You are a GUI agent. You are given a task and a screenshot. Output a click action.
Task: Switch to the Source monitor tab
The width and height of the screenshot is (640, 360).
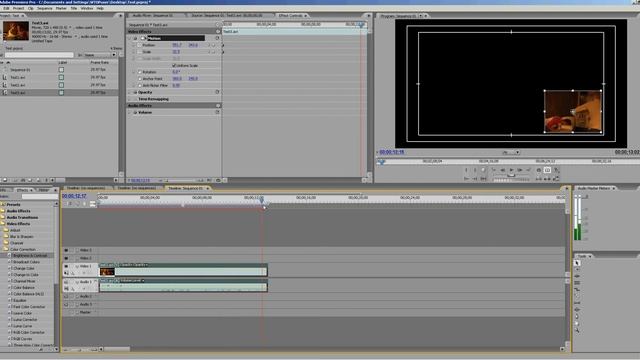pos(227,16)
